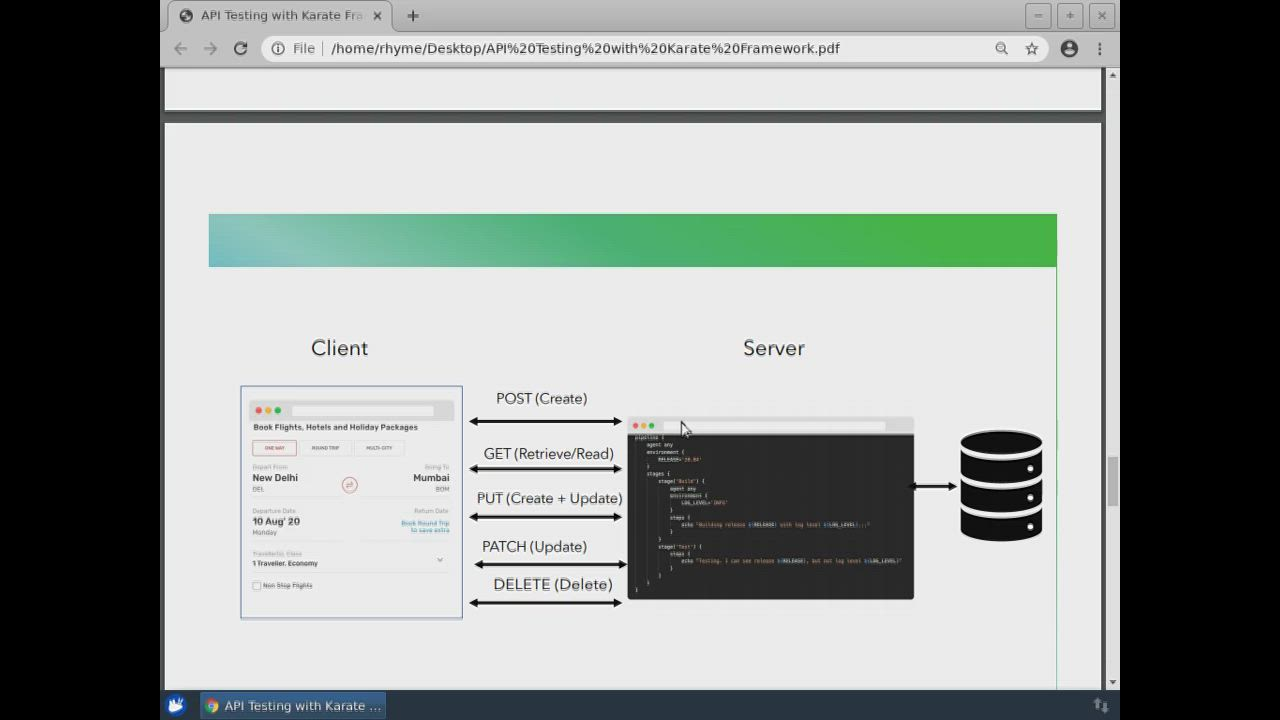Click the New Delhi departure city

pyautogui.click(x=275, y=478)
